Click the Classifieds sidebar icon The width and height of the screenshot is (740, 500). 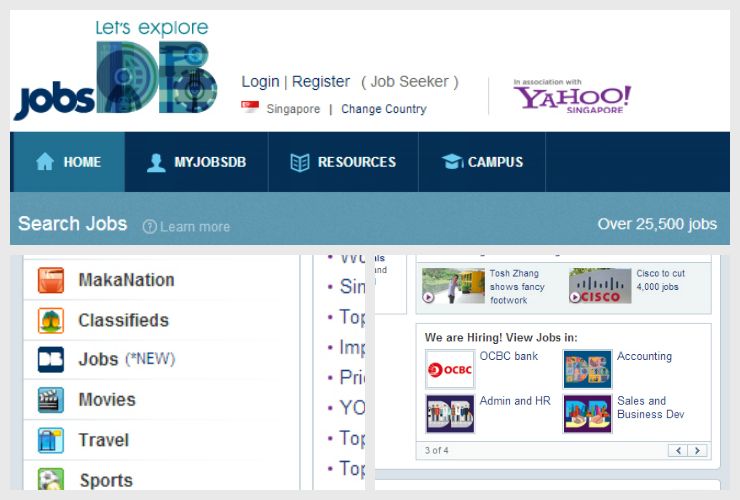pyautogui.click(x=51, y=321)
